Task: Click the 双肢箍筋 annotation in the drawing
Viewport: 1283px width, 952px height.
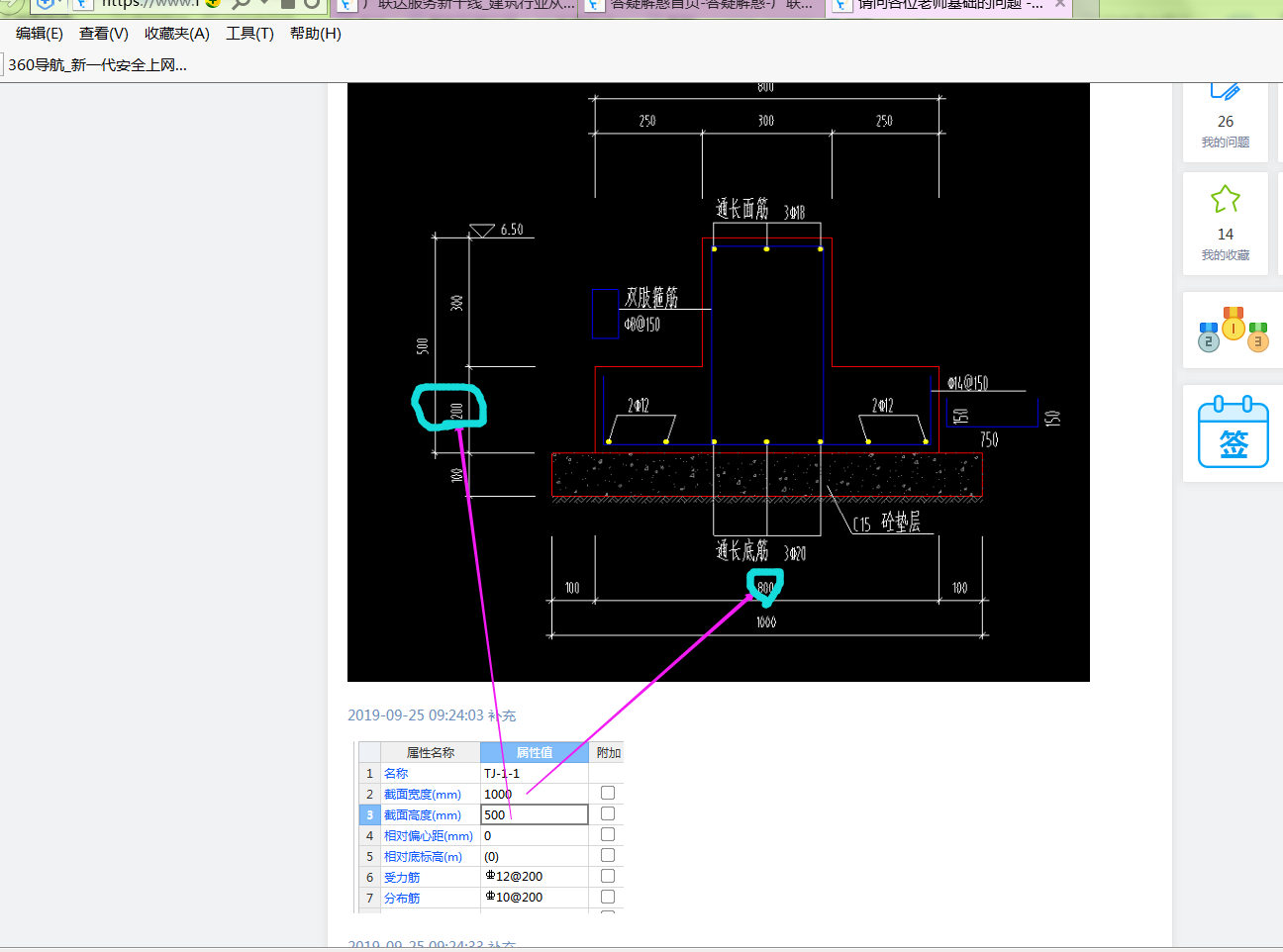Action: click(651, 298)
